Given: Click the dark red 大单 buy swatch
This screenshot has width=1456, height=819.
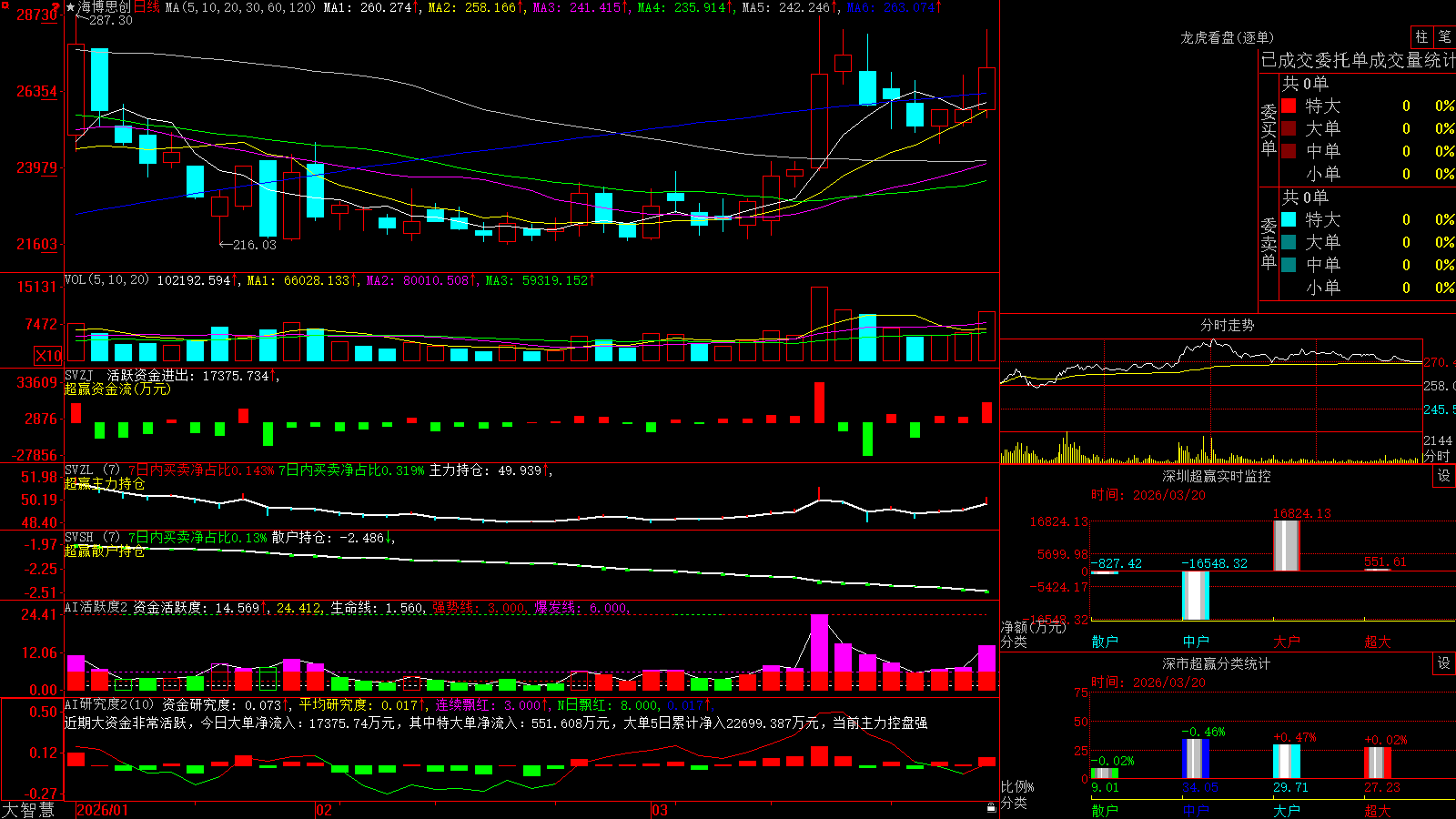Looking at the screenshot, I should click(x=1289, y=128).
